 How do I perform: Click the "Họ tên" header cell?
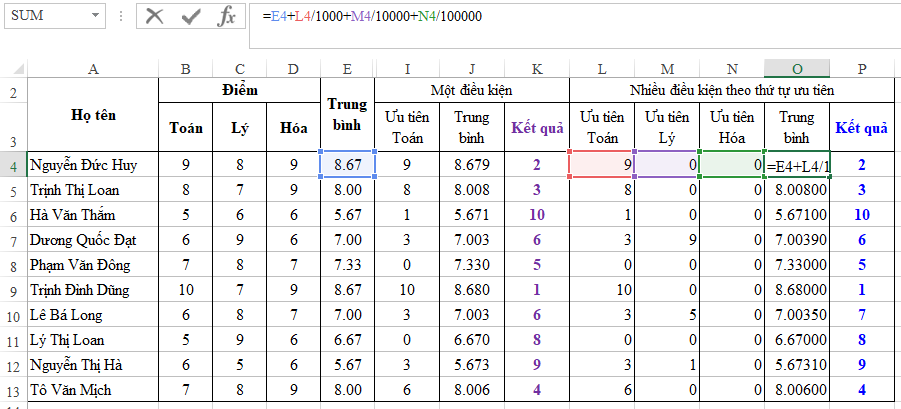coord(93,115)
